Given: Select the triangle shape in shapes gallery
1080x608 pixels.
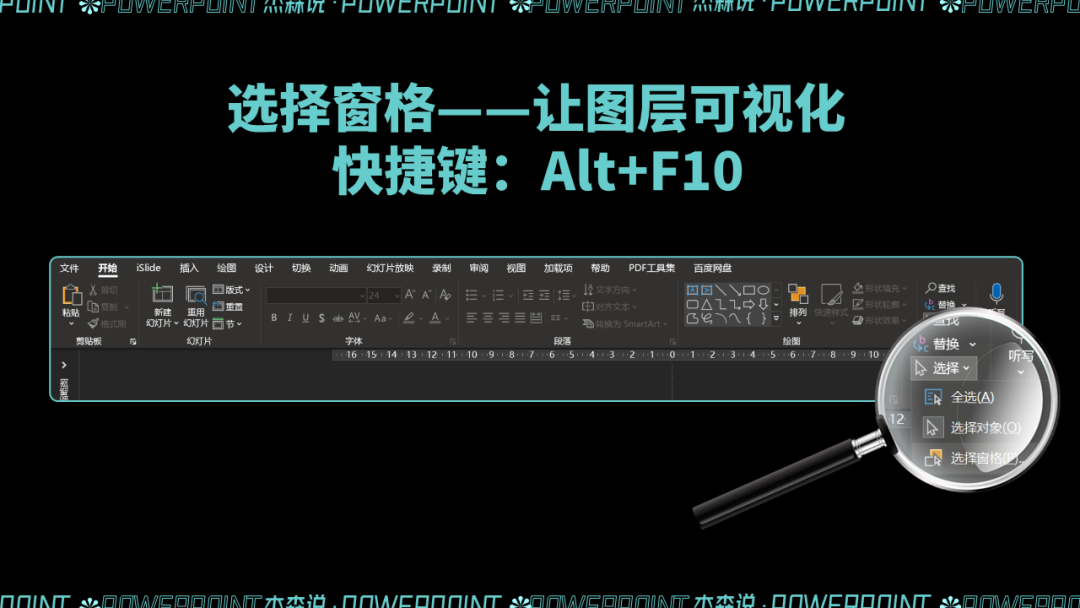Looking at the screenshot, I should (707, 304).
